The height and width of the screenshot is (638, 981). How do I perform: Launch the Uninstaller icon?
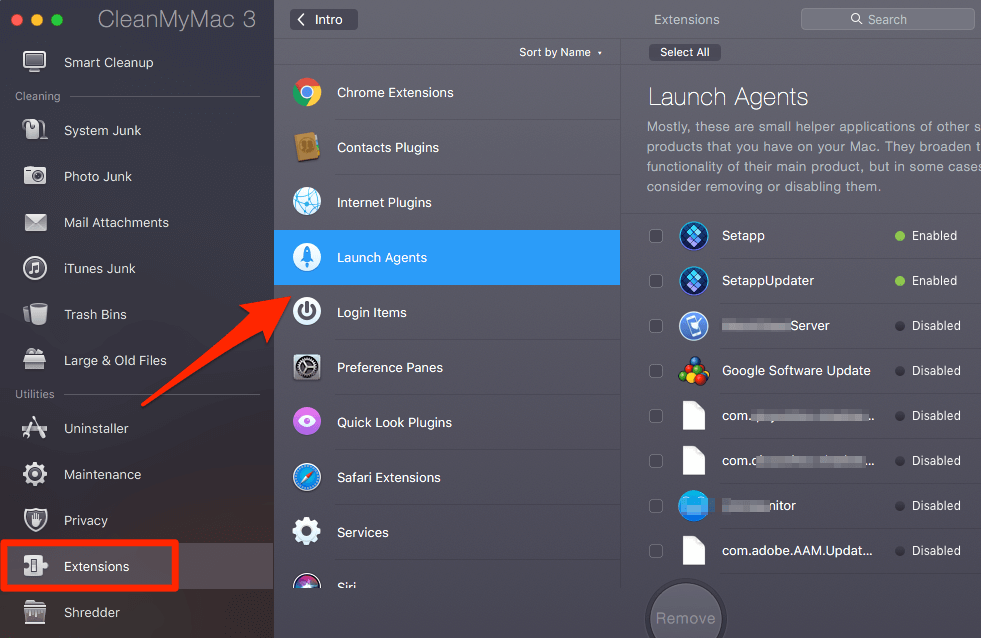pyautogui.click(x=34, y=428)
